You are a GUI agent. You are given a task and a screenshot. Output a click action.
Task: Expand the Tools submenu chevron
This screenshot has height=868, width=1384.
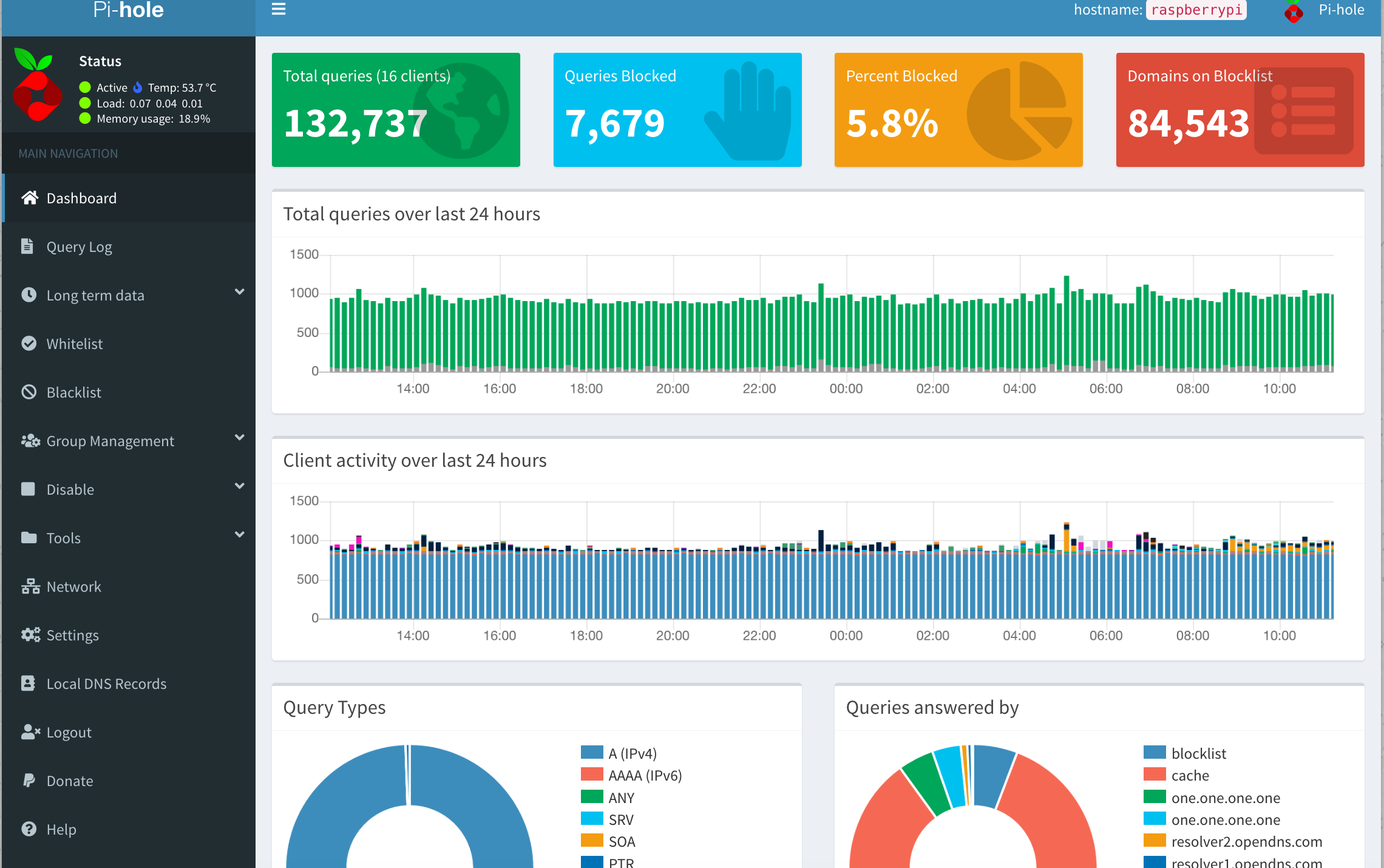pyautogui.click(x=240, y=535)
